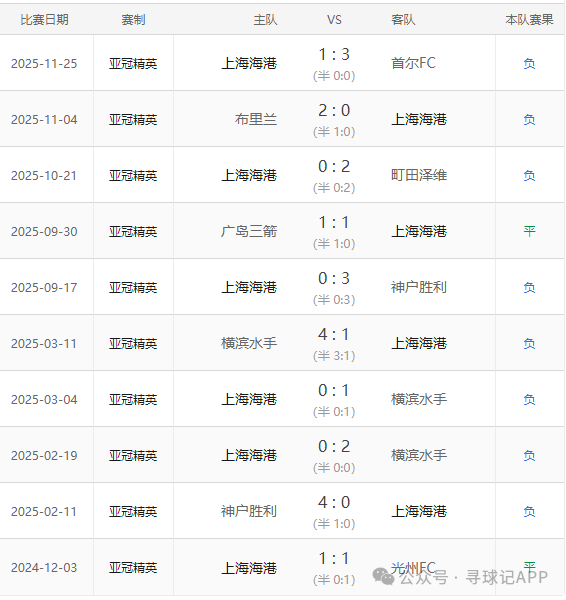Click 亚冠精英 in the 2024-12-03 row
This screenshot has height=600, width=566.
[133, 567]
